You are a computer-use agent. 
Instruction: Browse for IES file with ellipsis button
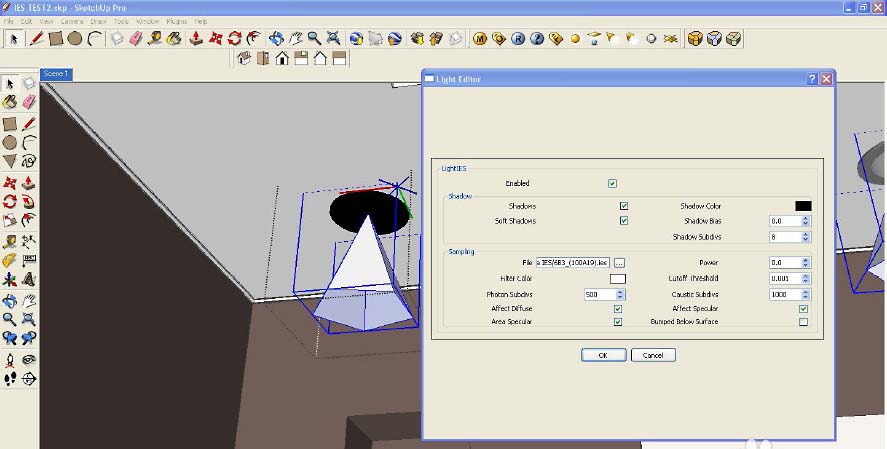tap(619, 263)
